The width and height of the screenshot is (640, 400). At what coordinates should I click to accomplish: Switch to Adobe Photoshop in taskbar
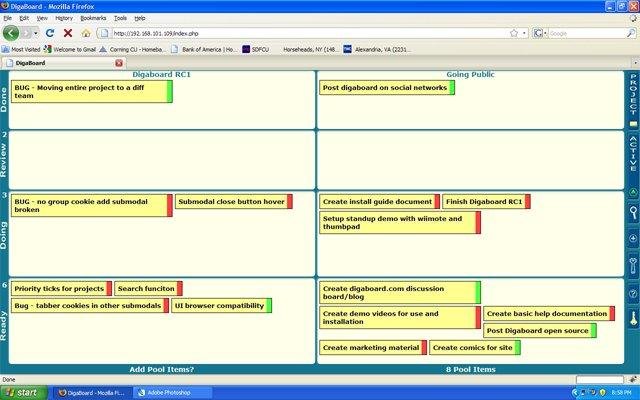point(171,393)
